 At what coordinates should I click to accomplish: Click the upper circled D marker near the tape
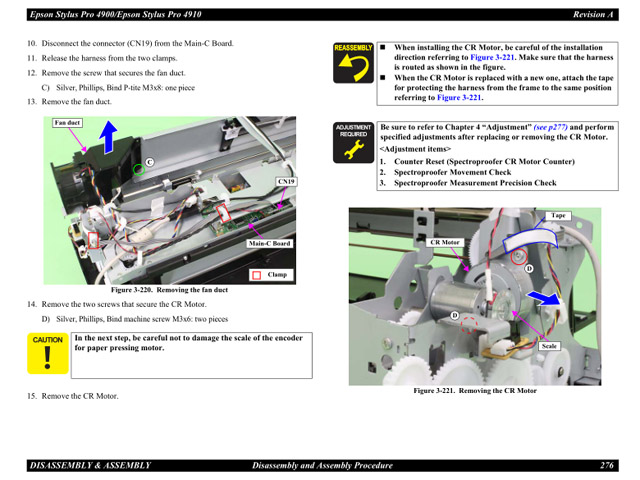click(x=529, y=268)
